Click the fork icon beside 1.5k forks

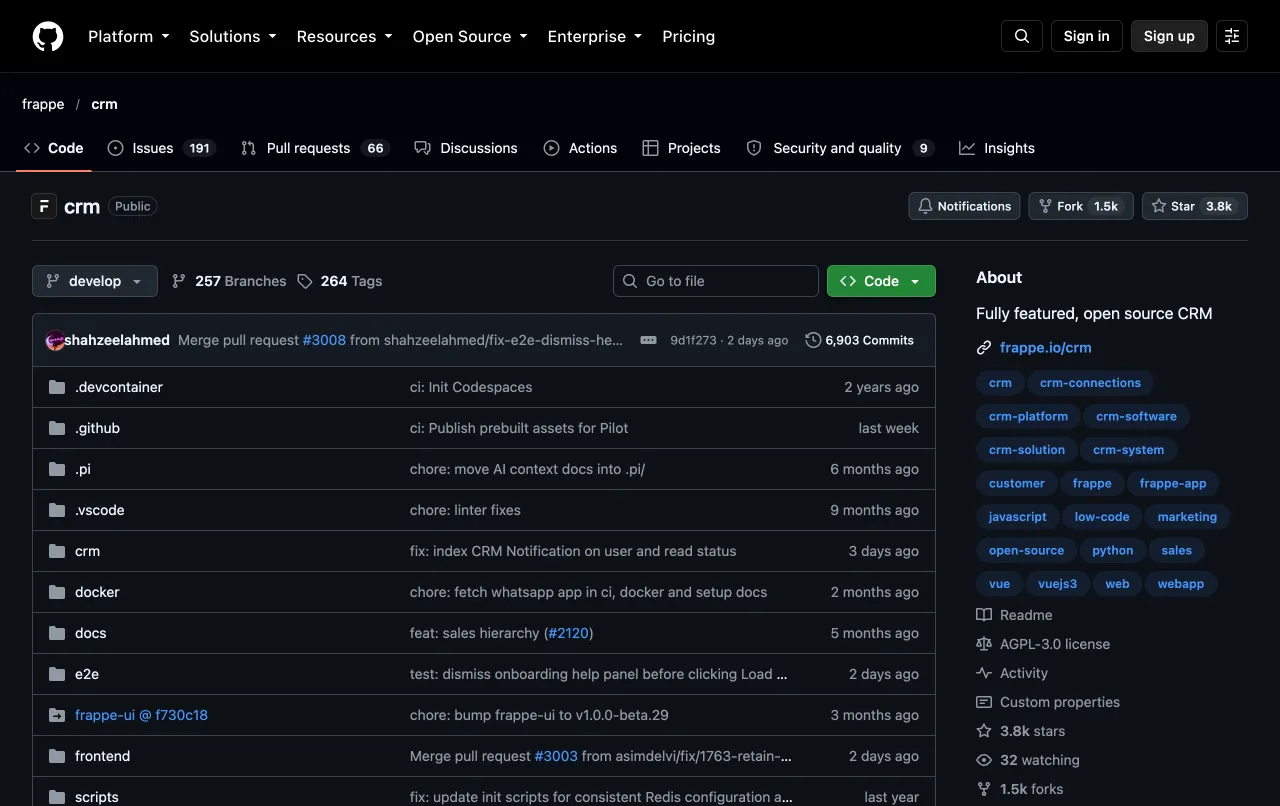pyautogui.click(x=984, y=789)
